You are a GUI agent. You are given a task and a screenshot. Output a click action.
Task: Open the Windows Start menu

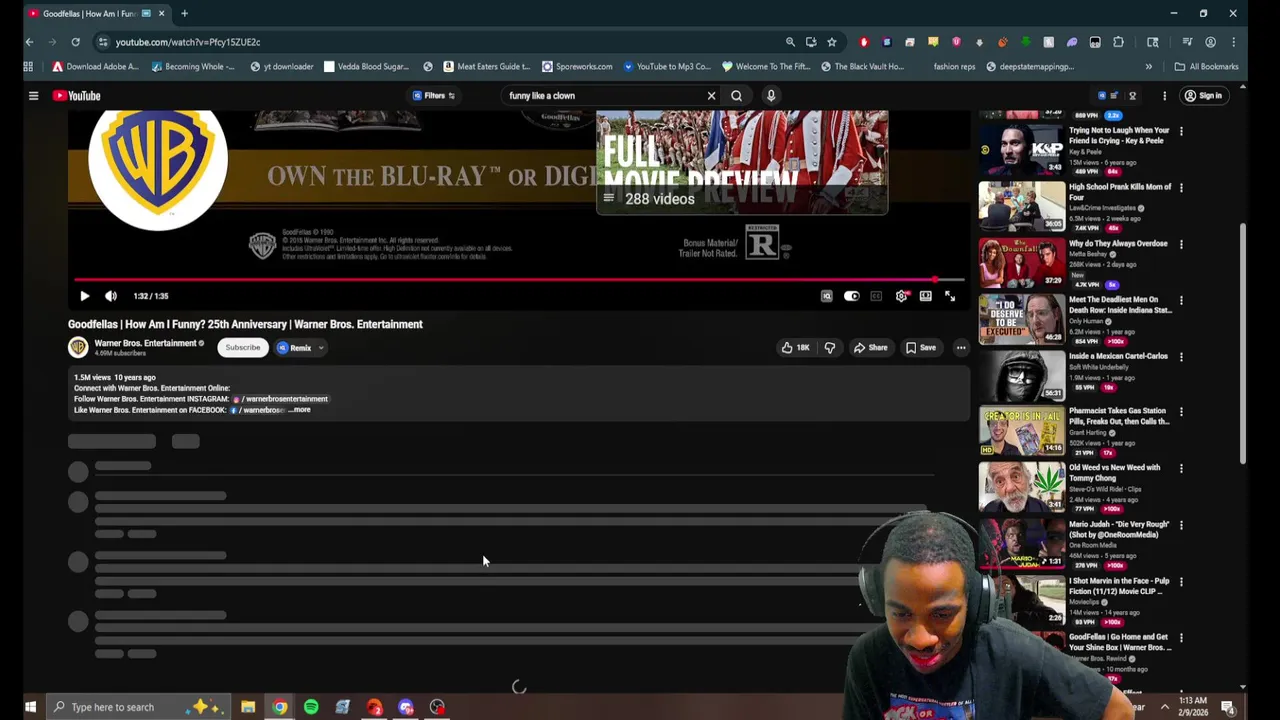click(x=30, y=707)
